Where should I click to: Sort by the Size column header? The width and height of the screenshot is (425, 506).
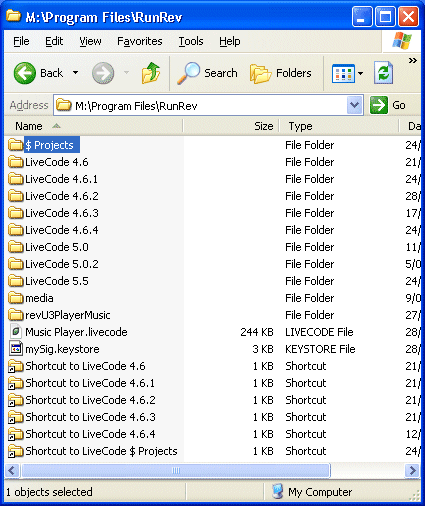pos(231,126)
